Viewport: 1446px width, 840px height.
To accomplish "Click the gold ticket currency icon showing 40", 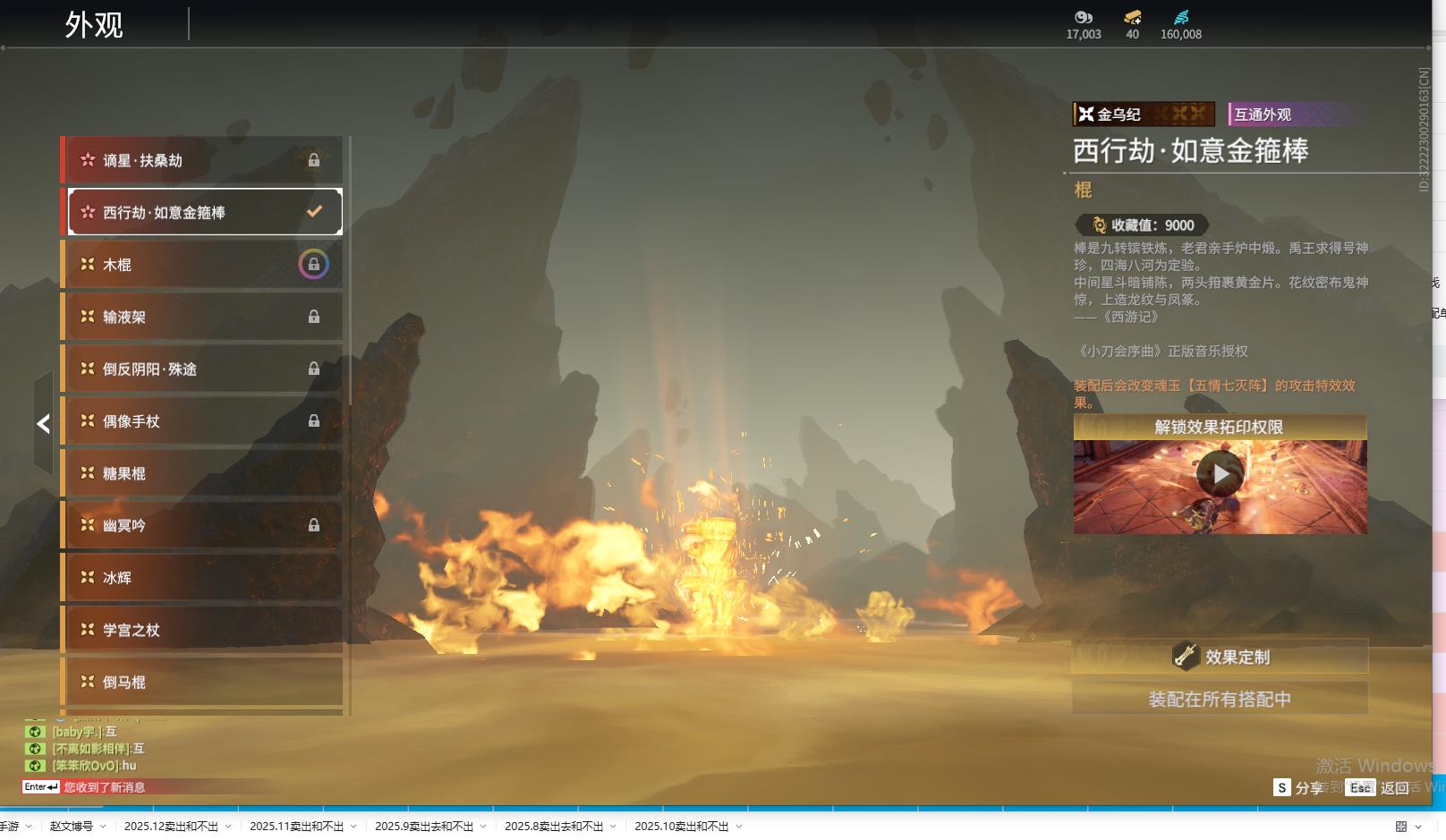I will [x=1132, y=17].
